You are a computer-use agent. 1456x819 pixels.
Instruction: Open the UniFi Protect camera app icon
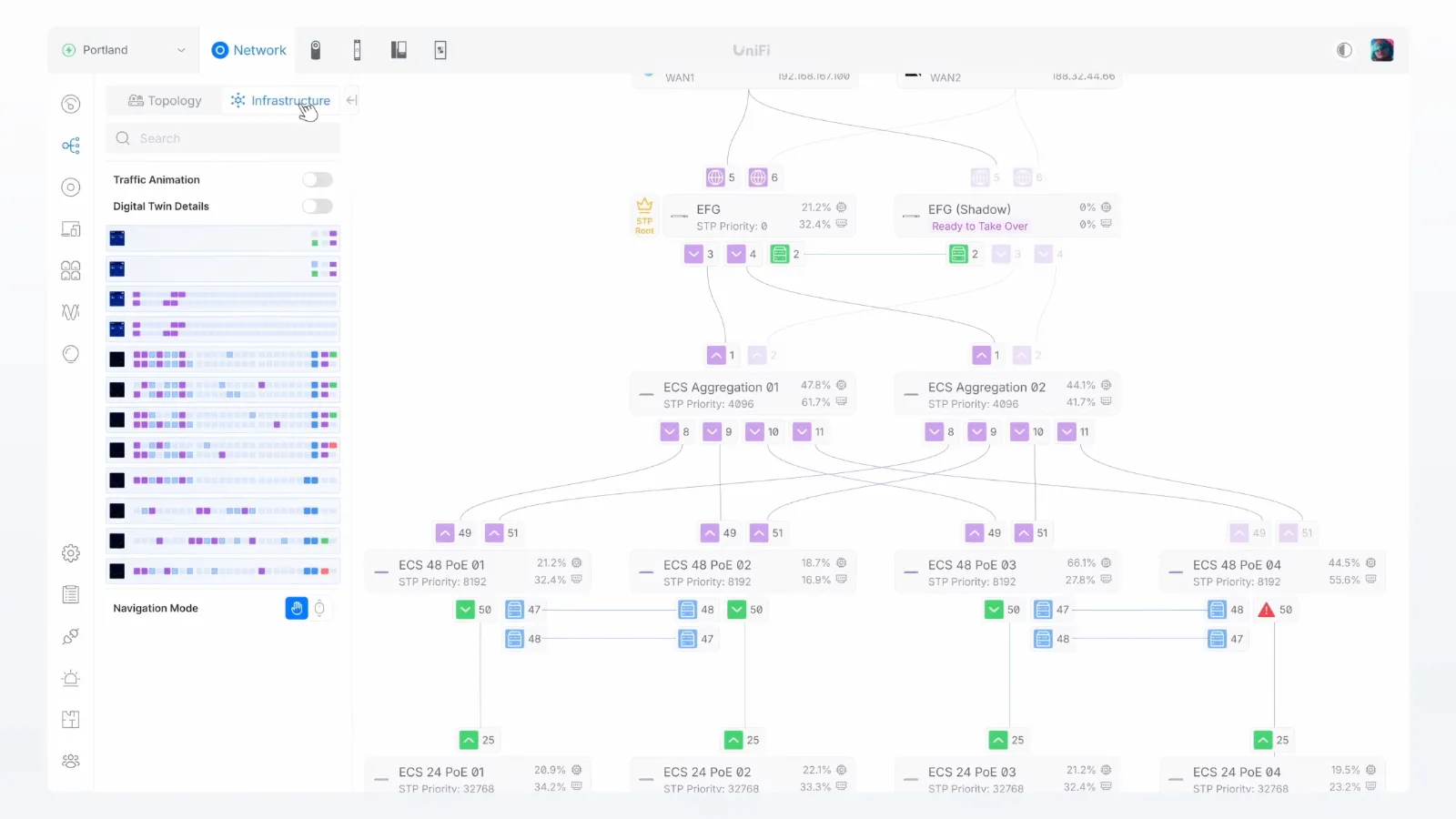click(316, 50)
